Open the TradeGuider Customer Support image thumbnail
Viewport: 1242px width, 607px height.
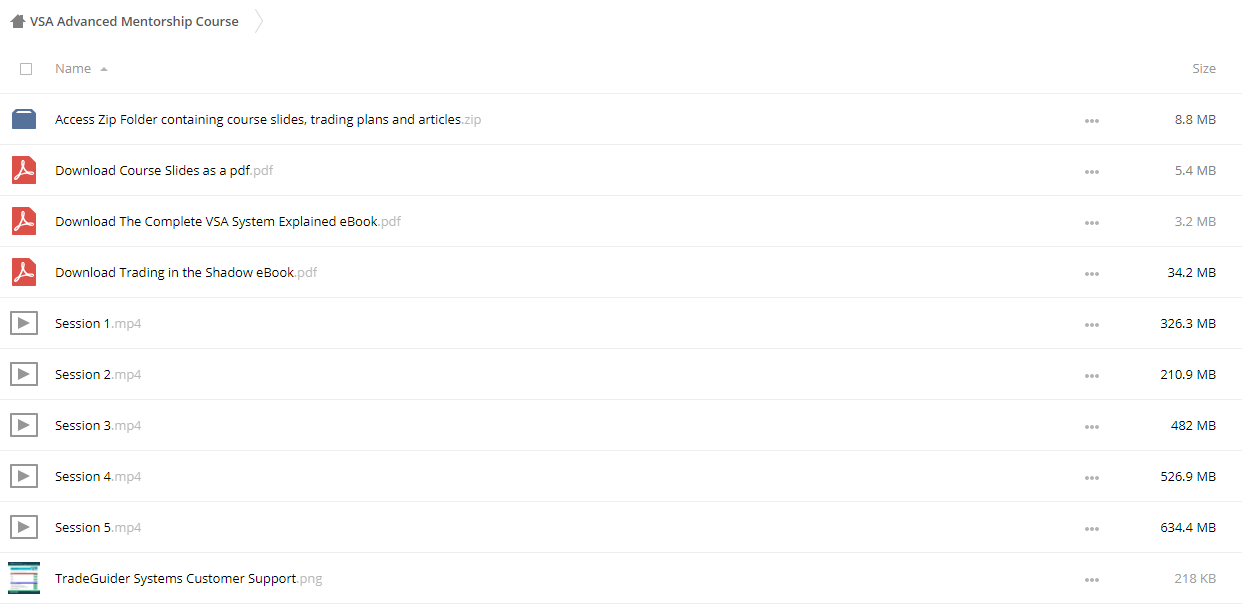[24, 578]
